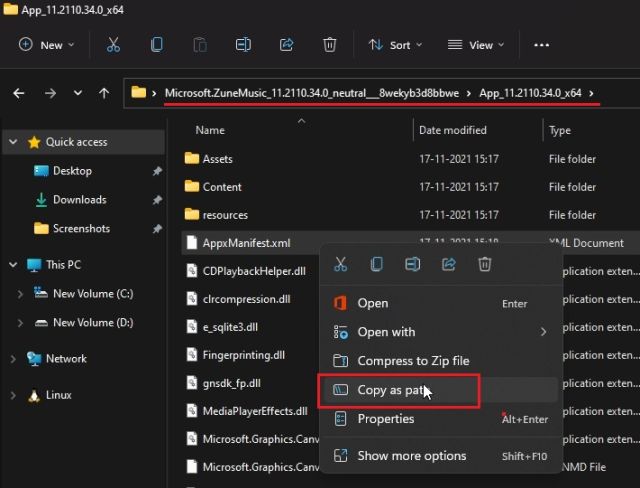640x488 pixels.
Task: Rename the file via context menu rename icon
Action: (413, 264)
